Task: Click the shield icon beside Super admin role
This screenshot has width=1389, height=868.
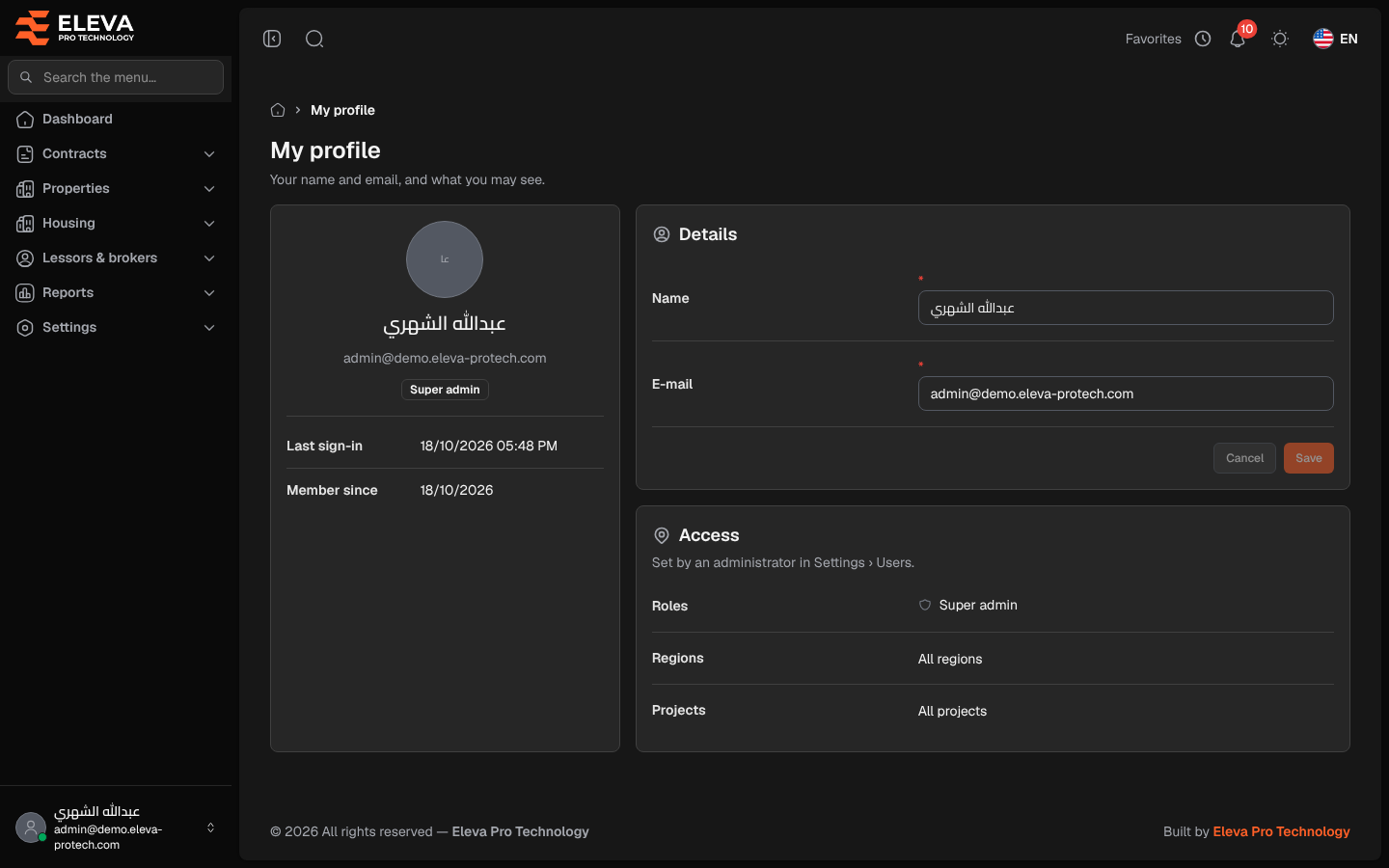Action: click(x=925, y=605)
